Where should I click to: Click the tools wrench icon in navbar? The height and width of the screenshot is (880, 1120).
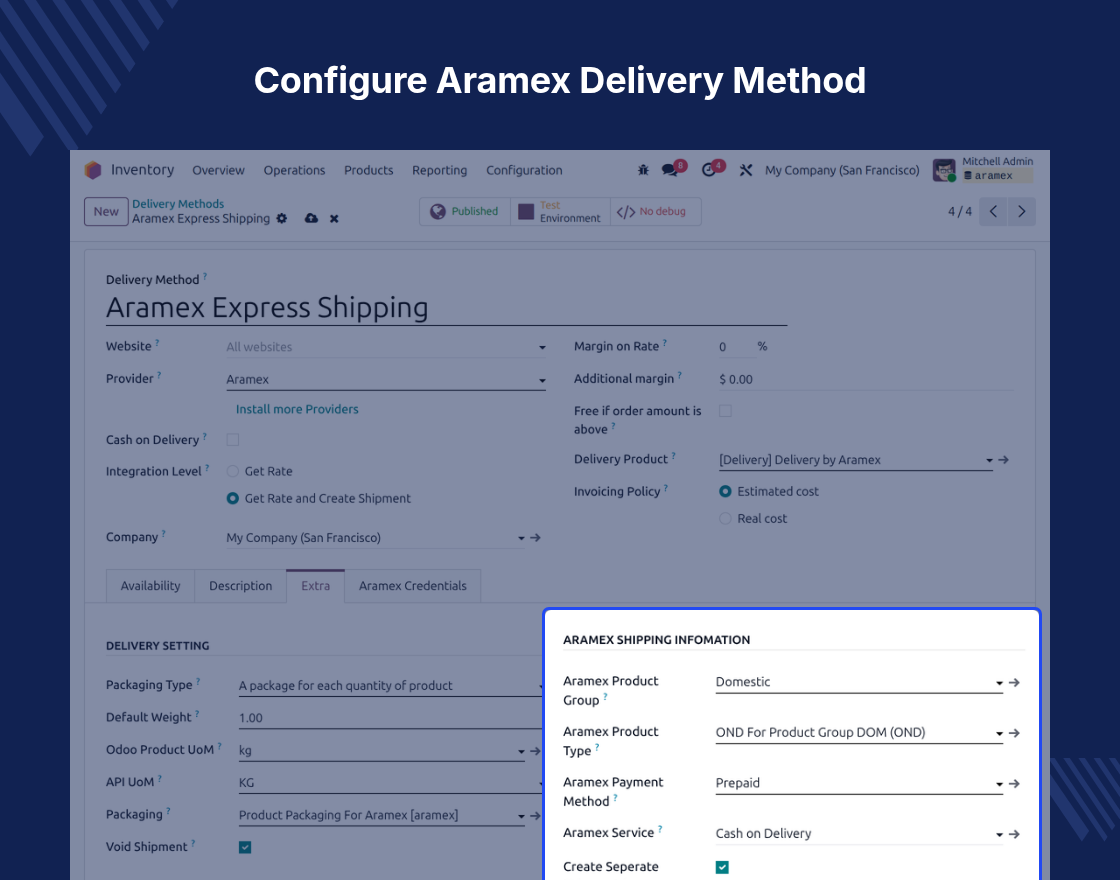tap(746, 170)
